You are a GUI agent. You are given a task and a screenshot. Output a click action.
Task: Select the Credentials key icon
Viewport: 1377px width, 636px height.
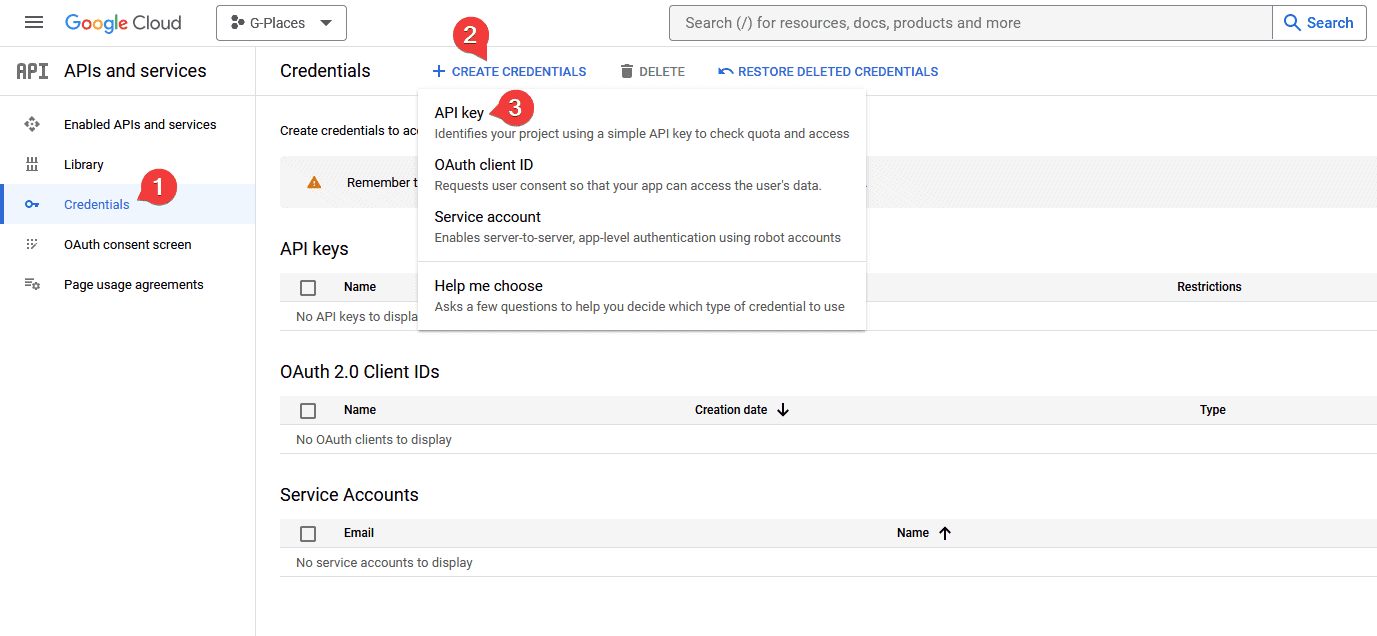click(32, 204)
